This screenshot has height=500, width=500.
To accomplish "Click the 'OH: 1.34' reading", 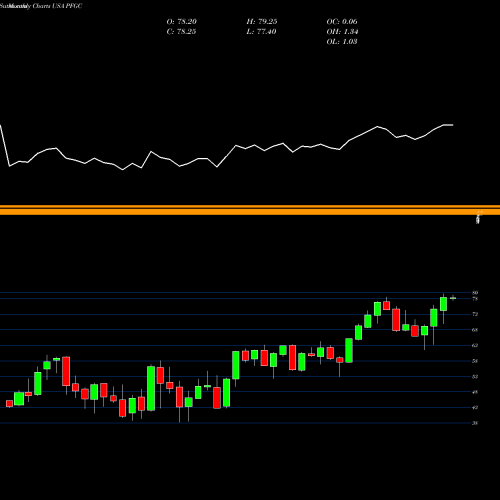I will coord(342,32).
